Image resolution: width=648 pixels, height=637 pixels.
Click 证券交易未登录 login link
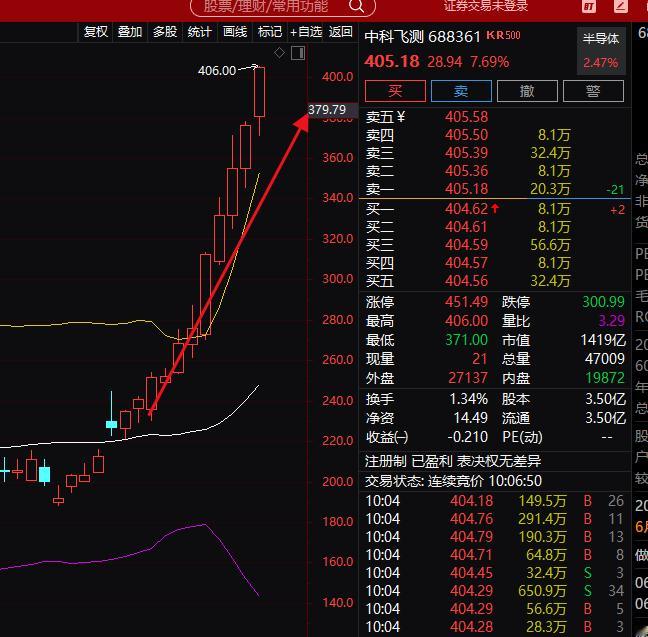(x=486, y=6)
